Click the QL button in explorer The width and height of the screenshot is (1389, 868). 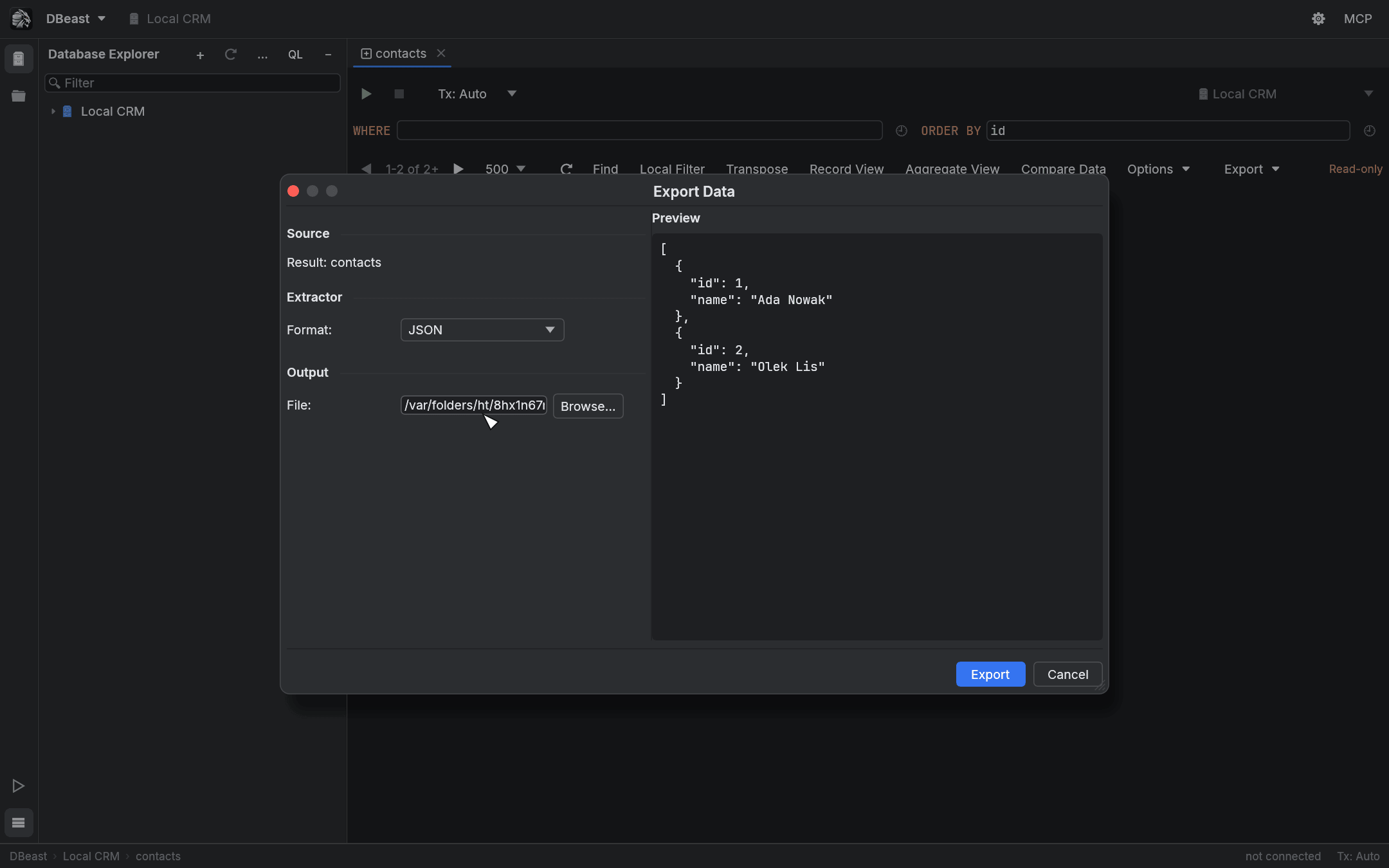295,55
